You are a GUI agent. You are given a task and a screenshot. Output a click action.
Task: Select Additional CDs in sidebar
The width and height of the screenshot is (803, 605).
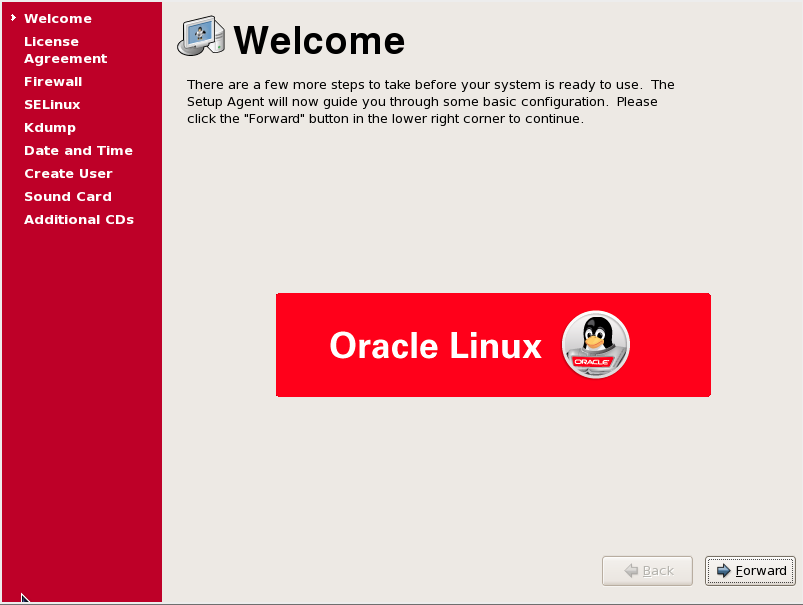(x=79, y=220)
